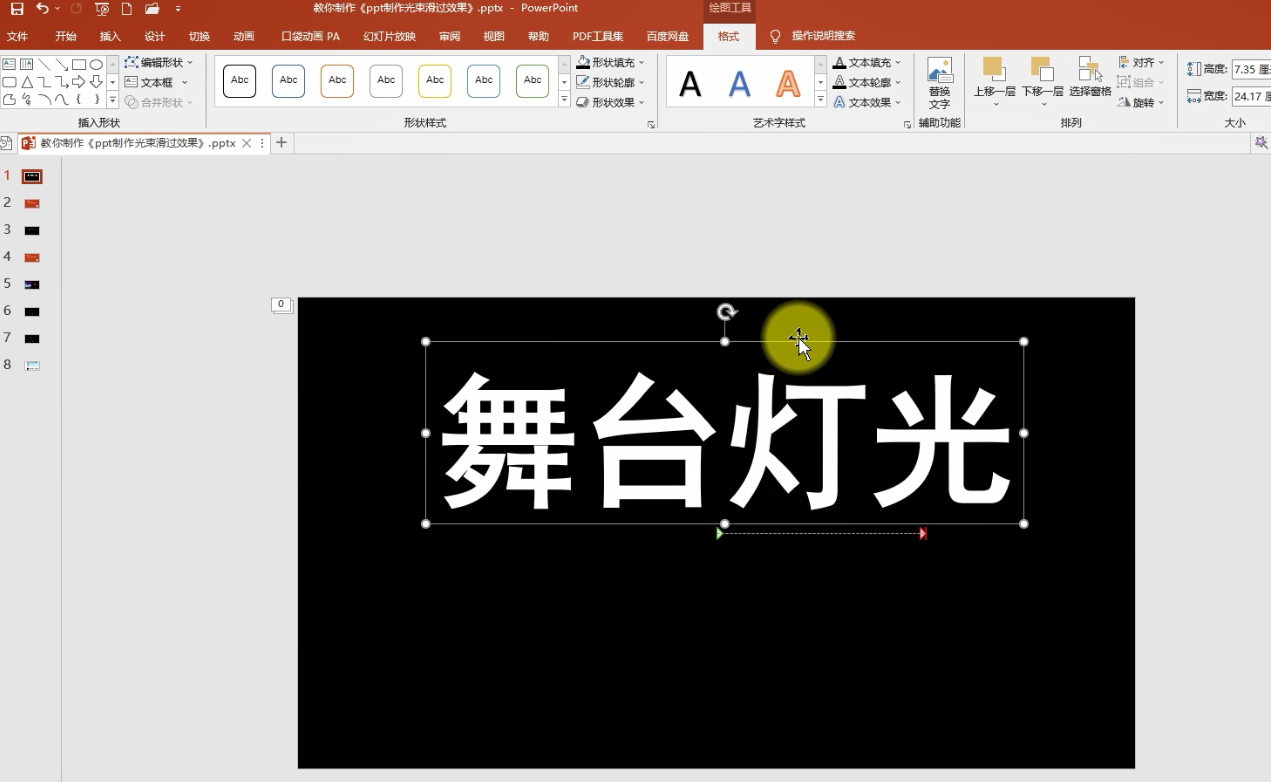
Task: Open 形状样式 group dialog launcher
Action: [x=651, y=125]
